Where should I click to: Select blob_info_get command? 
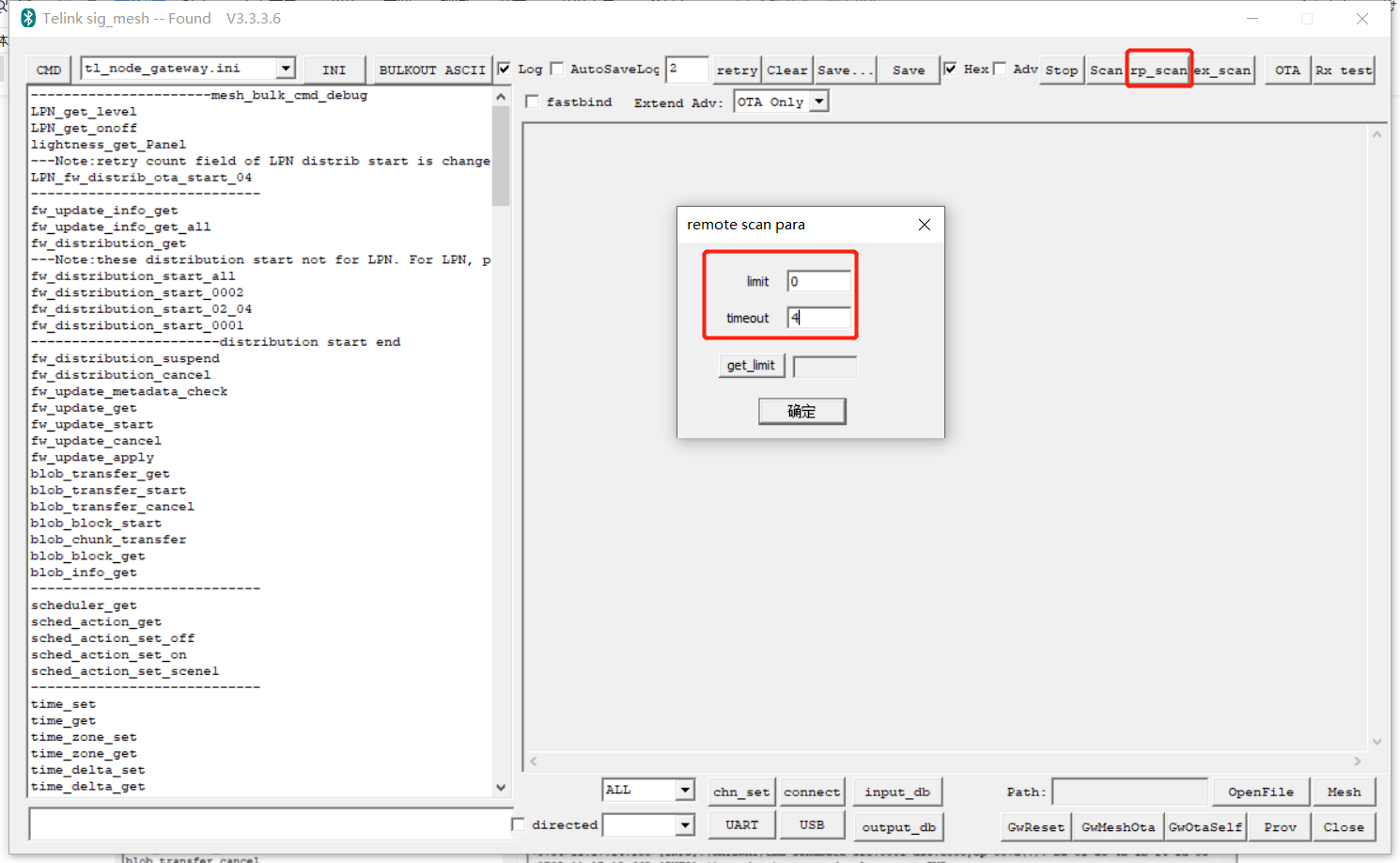click(84, 573)
